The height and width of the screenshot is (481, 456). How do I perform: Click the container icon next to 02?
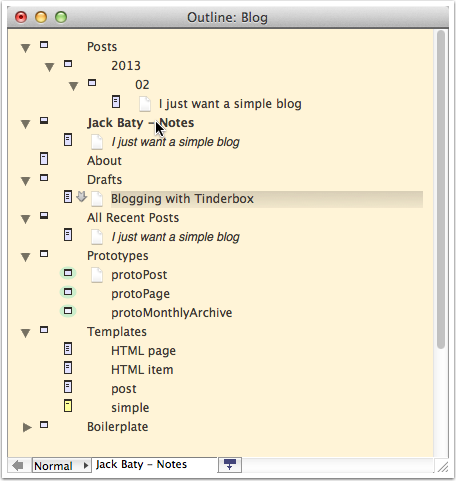click(92, 82)
